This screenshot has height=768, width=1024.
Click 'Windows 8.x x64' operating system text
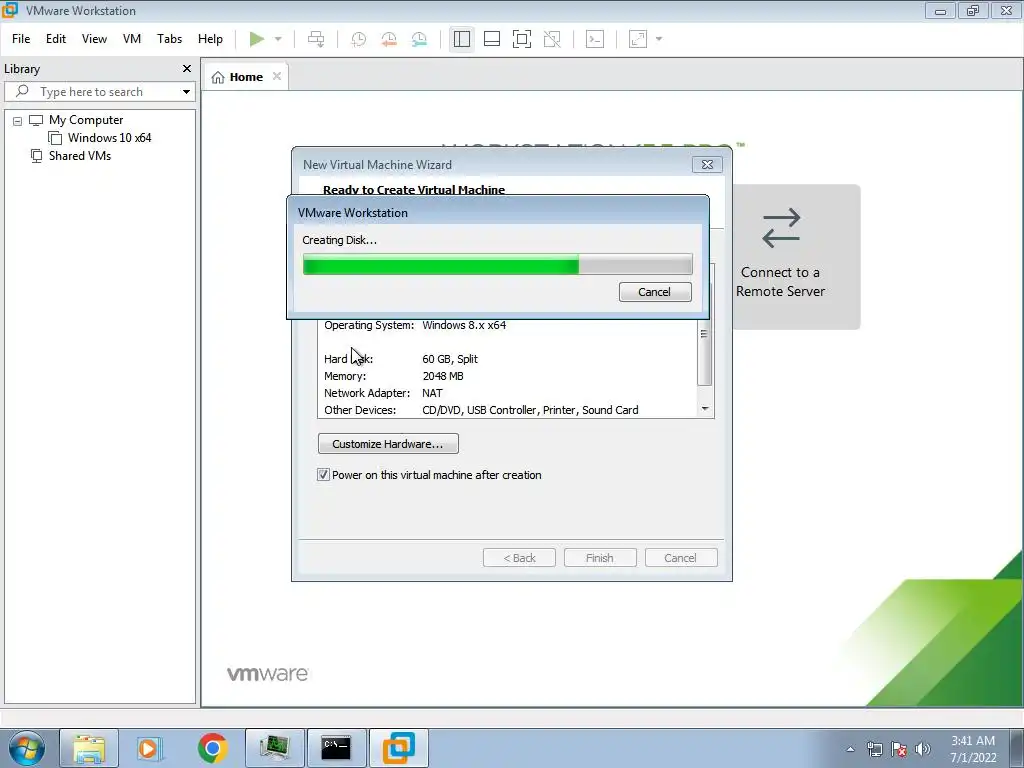(464, 325)
